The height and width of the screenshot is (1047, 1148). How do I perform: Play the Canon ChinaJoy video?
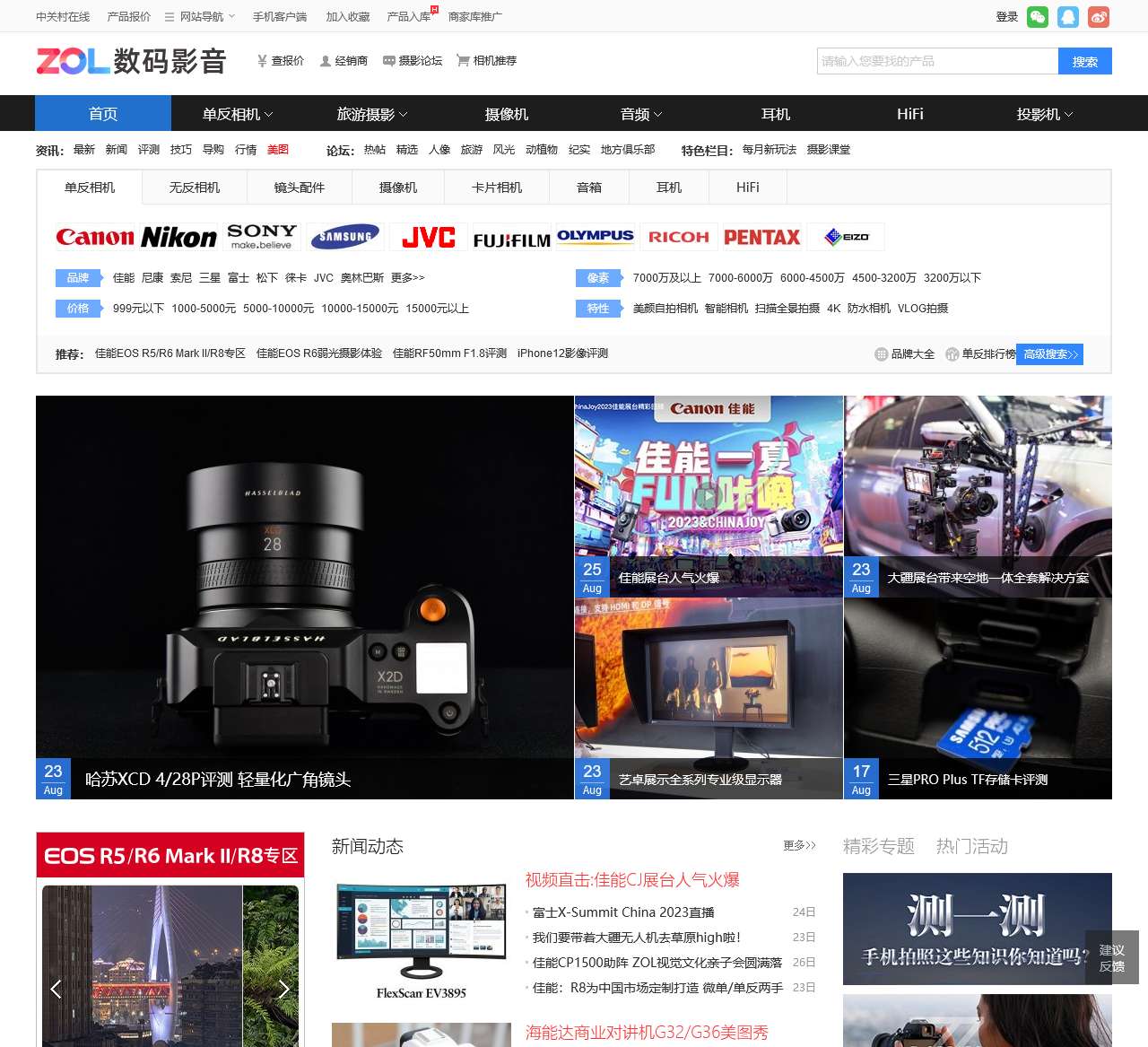click(x=708, y=496)
